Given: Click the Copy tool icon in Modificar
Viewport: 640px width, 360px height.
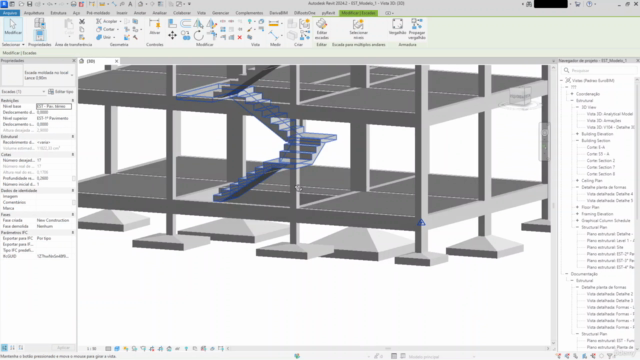Looking at the screenshot, I should tap(186, 36).
